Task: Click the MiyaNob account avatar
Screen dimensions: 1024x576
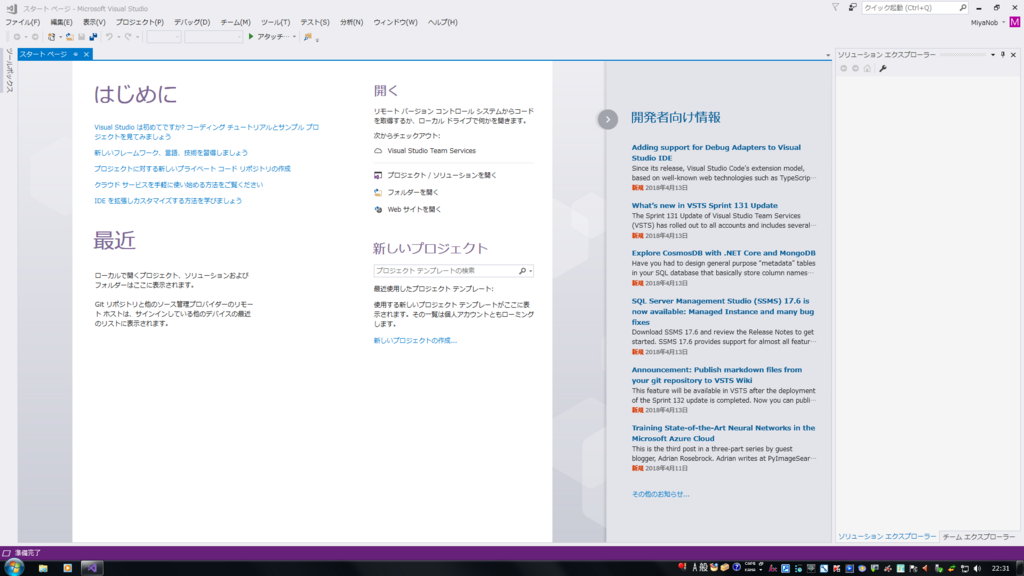Action: point(1015,22)
